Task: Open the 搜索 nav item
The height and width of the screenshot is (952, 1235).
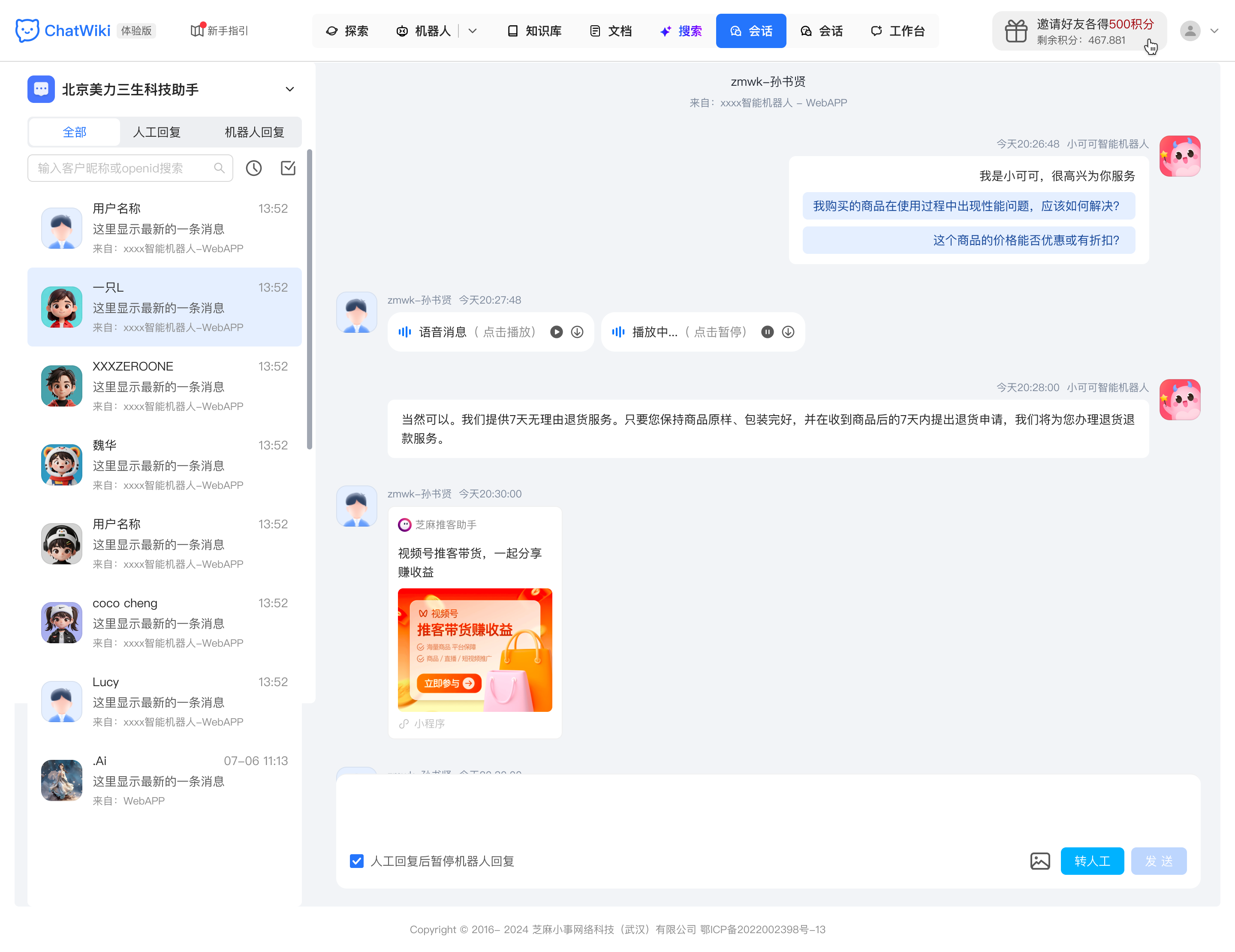Action: tap(681, 30)
